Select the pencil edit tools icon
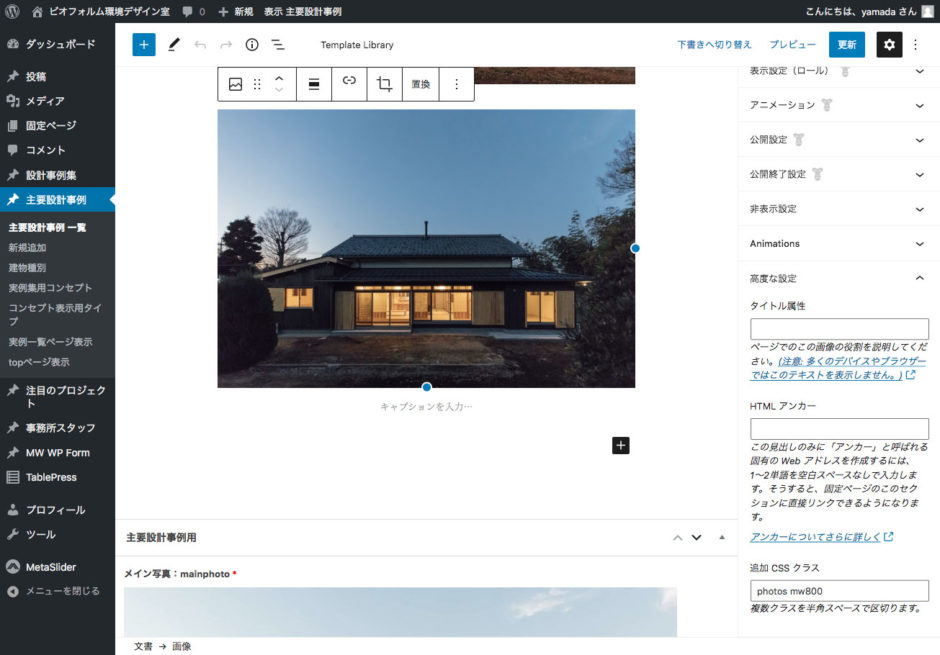 (x=174, y=44)
